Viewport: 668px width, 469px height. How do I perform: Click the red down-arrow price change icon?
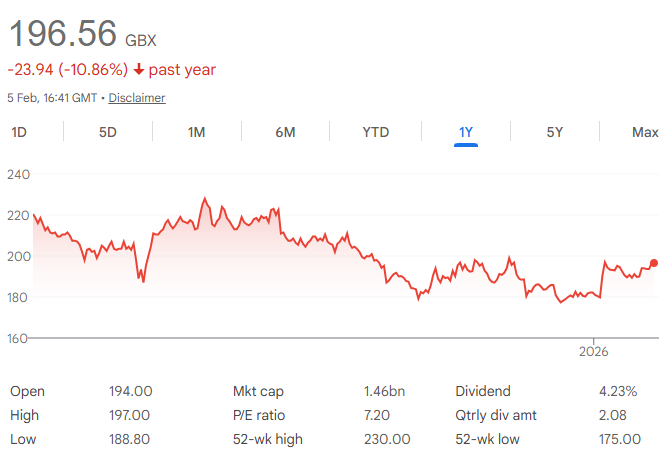[139, 70]
